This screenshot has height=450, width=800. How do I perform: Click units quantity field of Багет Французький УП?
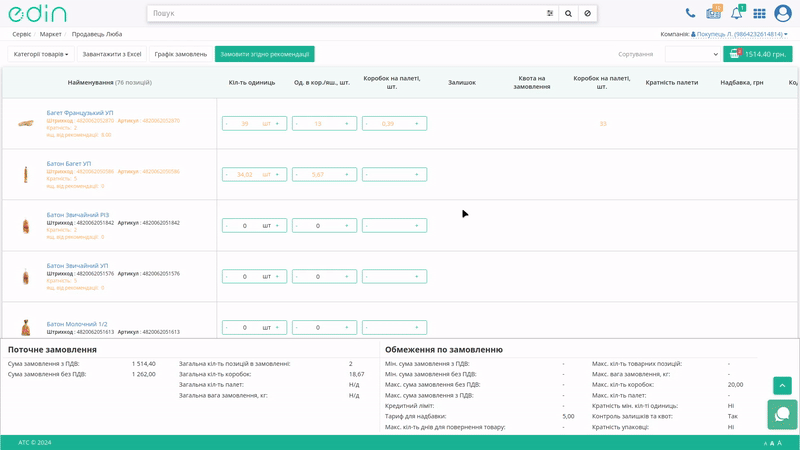click(x=245, y=123)
